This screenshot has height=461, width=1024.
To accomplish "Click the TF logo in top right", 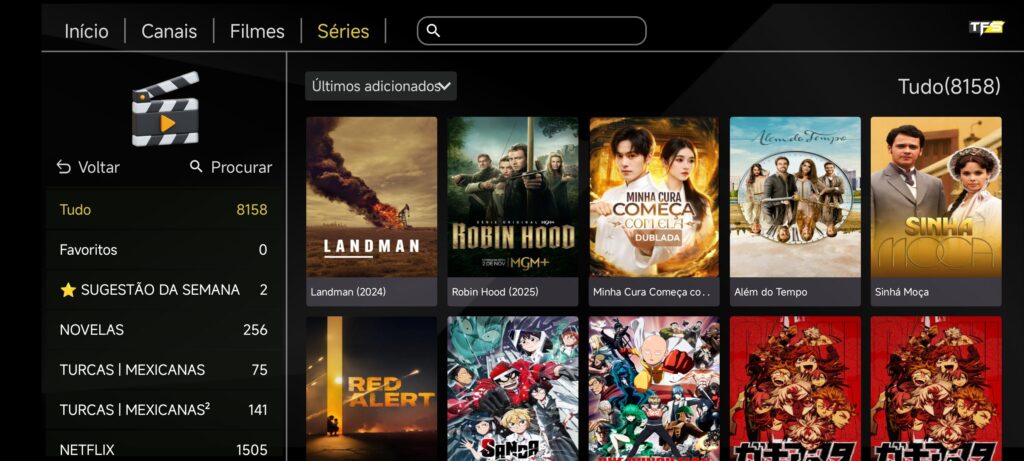I will 986,27.
